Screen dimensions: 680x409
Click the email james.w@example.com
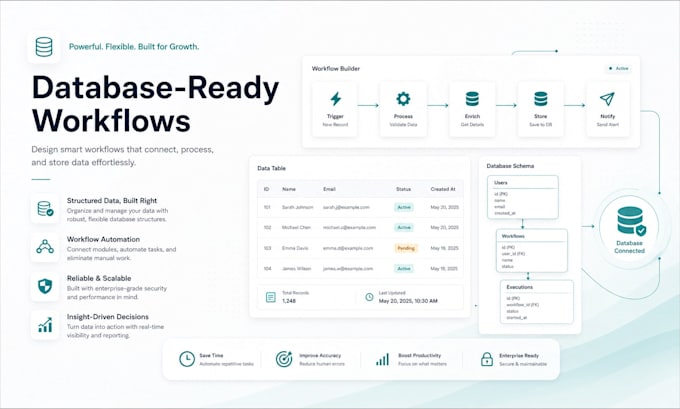[348, 268]
